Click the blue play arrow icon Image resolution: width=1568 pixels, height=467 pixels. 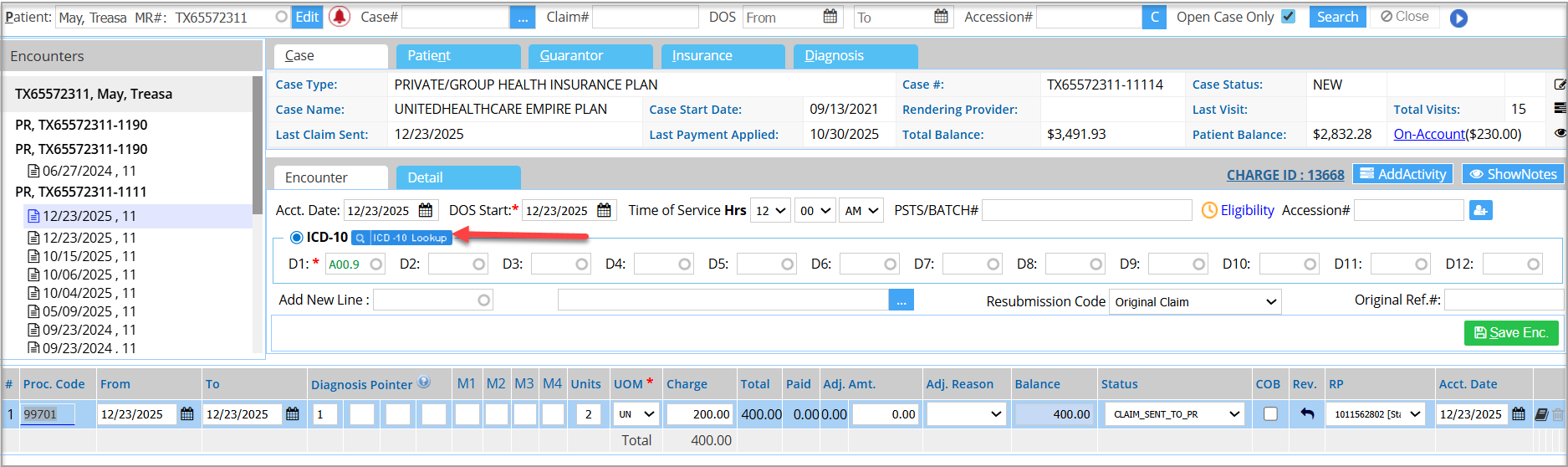(1458, 18)
